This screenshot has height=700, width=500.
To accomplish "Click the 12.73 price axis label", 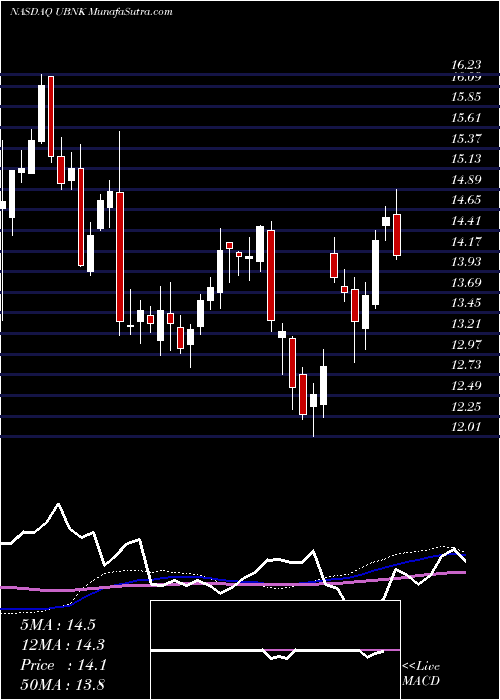I will pyautogui.click(x=466, y=365).
